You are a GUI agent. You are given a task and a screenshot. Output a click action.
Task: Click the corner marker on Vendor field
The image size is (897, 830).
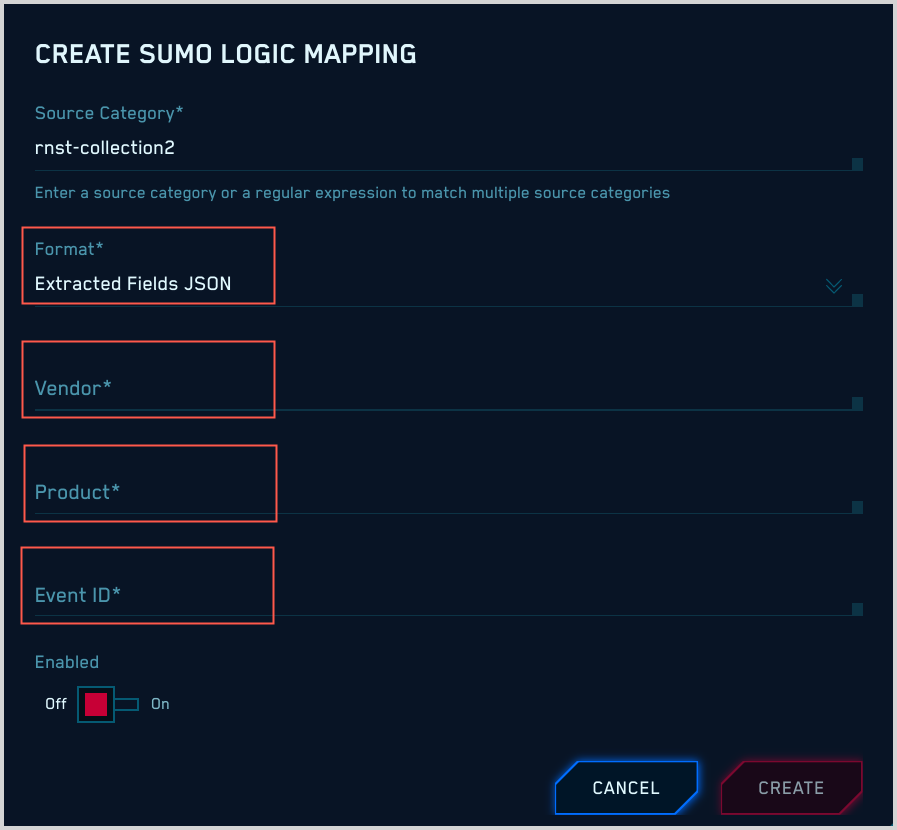point(857,403)
